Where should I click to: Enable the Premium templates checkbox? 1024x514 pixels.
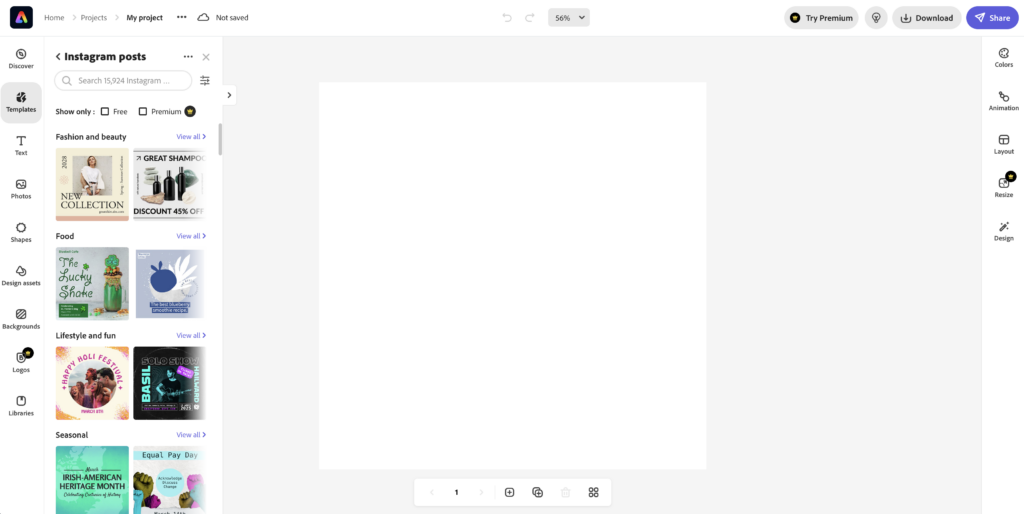[x=143, y=112]
